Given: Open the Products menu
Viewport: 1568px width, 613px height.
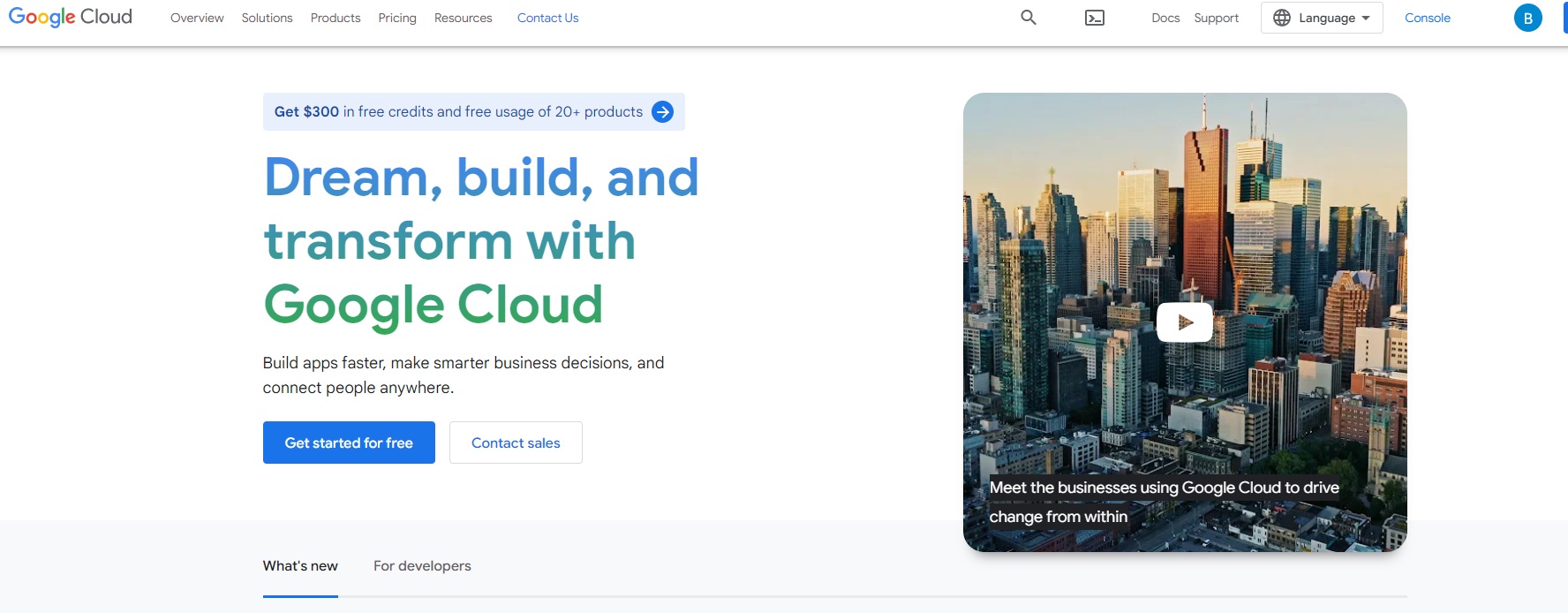Looking at the screenshot, I should [x=335, y=18].
